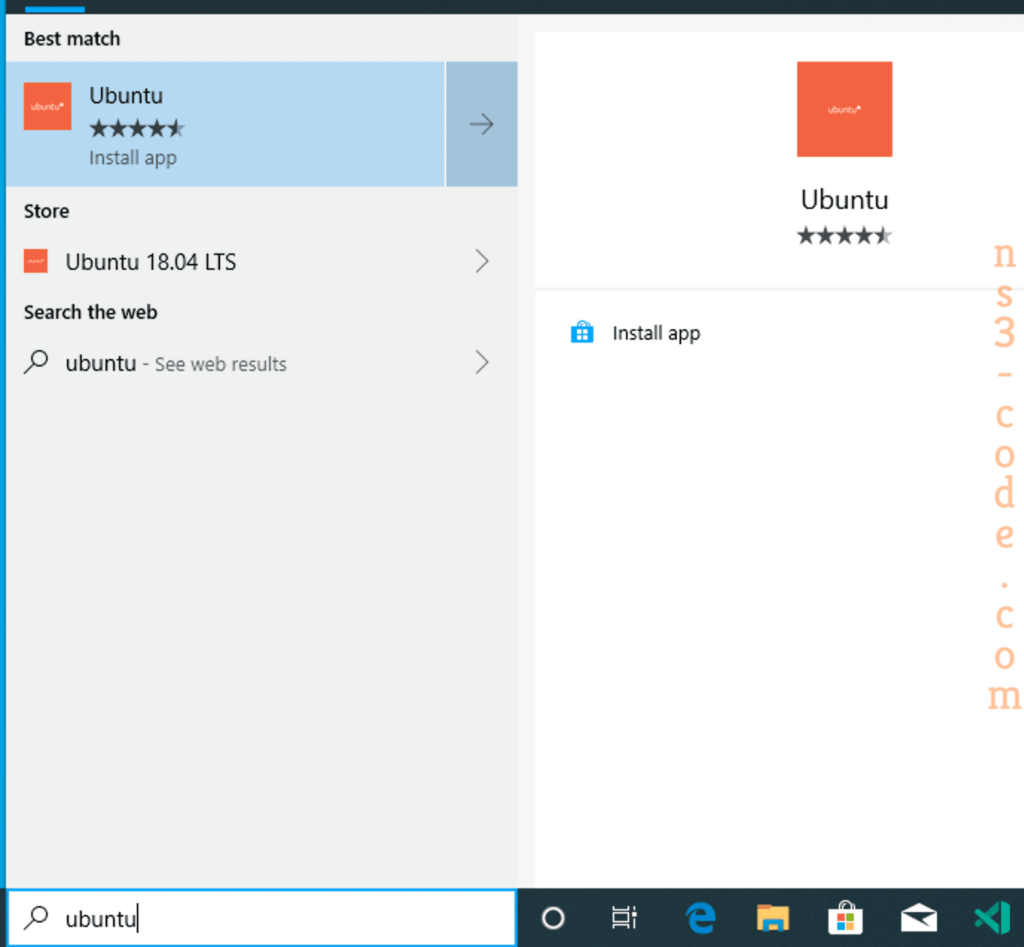
Task: Select Ubuntu 18.04 LTS store result
Action: coord(261,261)
